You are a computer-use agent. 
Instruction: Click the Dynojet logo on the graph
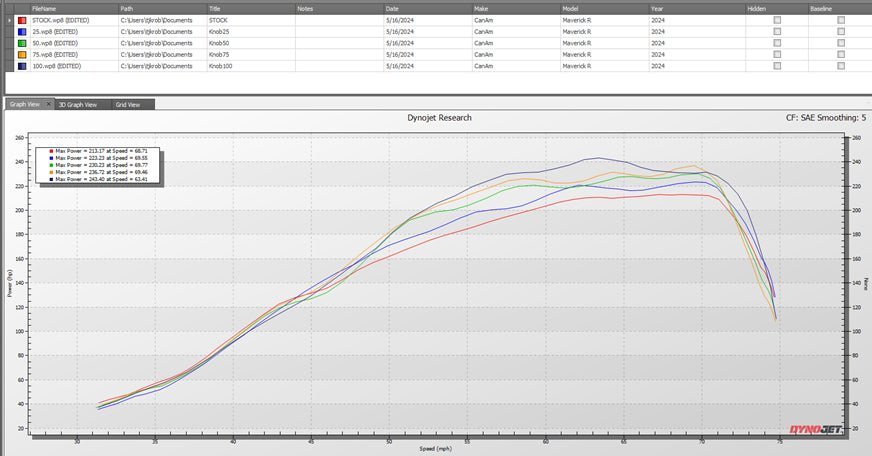pyautogui.click(x=817, y=428)
